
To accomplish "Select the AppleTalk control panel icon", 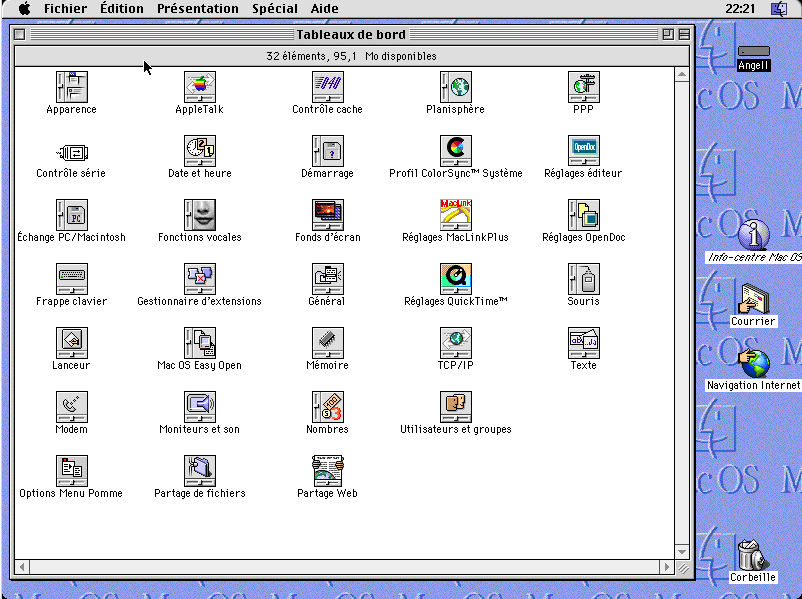I will coord(200,86).
